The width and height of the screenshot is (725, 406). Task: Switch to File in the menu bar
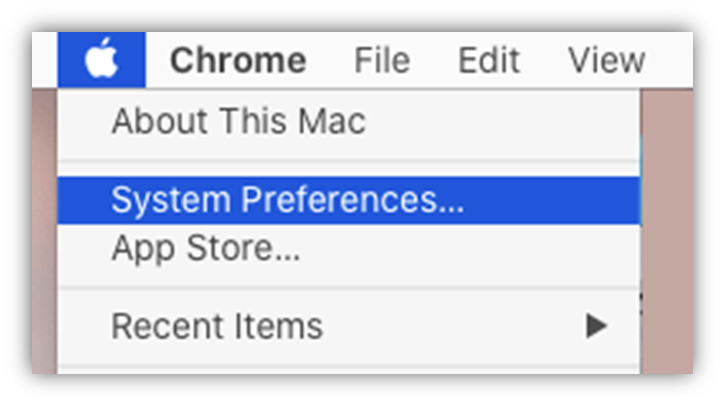(x=382, y=60)
